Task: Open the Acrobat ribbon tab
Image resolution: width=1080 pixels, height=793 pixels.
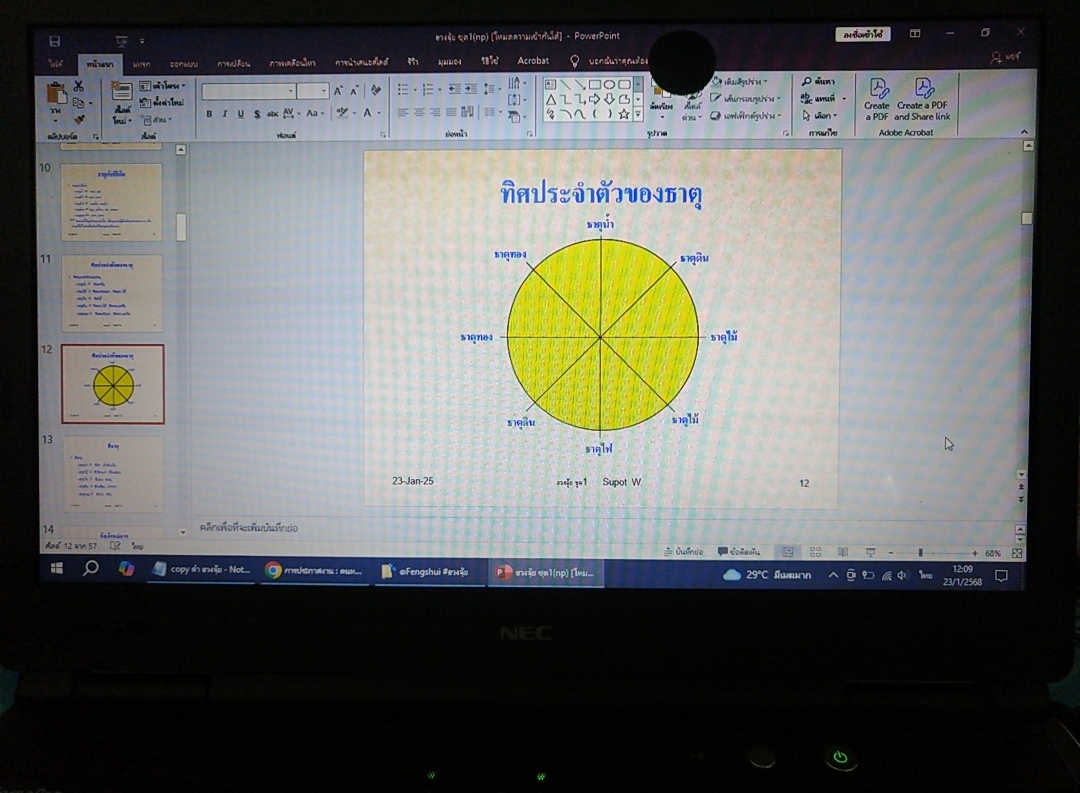Action: [533, 61]
